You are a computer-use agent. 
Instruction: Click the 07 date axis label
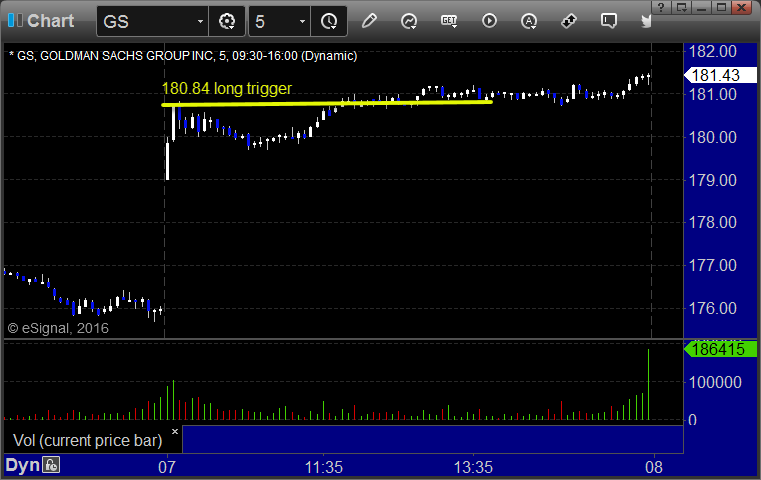tap(166, 467)
